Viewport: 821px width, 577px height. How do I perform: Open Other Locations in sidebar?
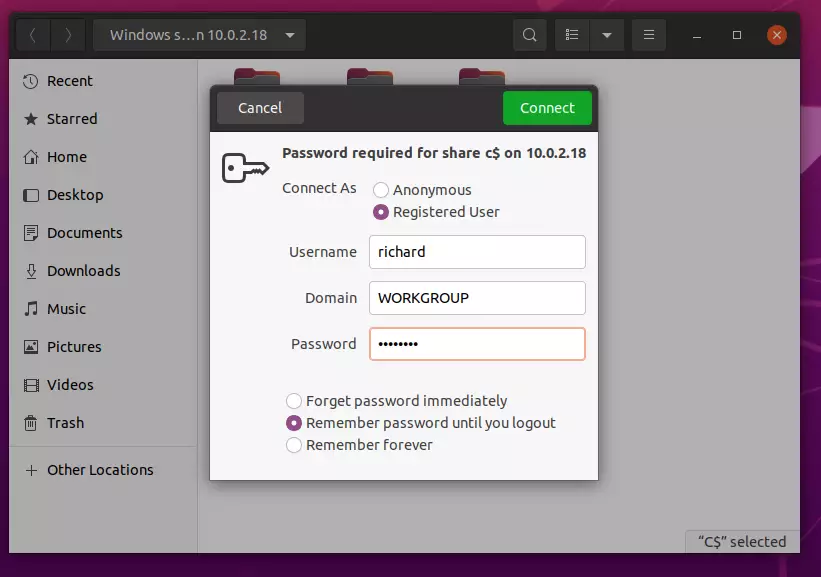[x=103, y=470]
